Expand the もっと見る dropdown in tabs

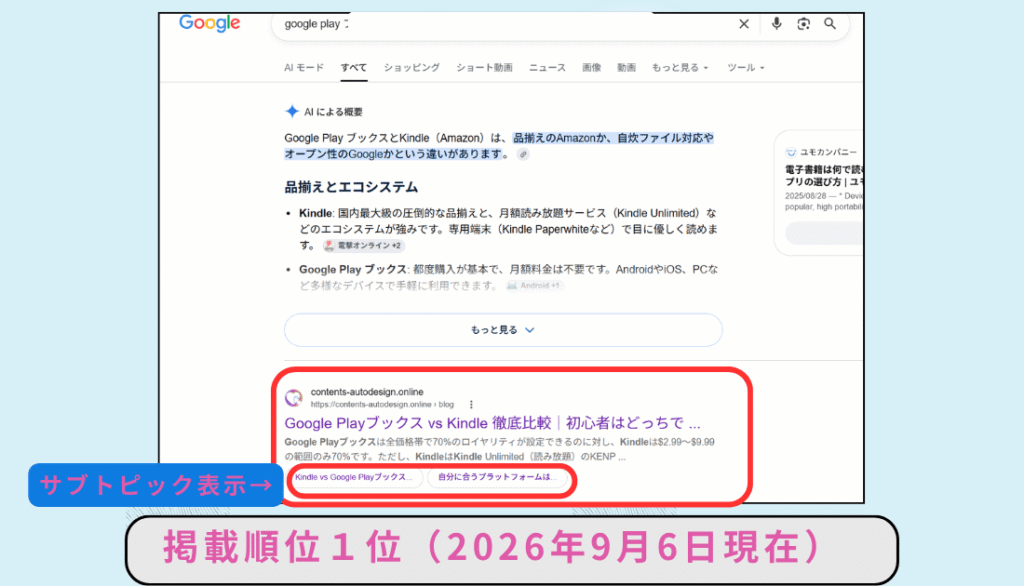680,67
